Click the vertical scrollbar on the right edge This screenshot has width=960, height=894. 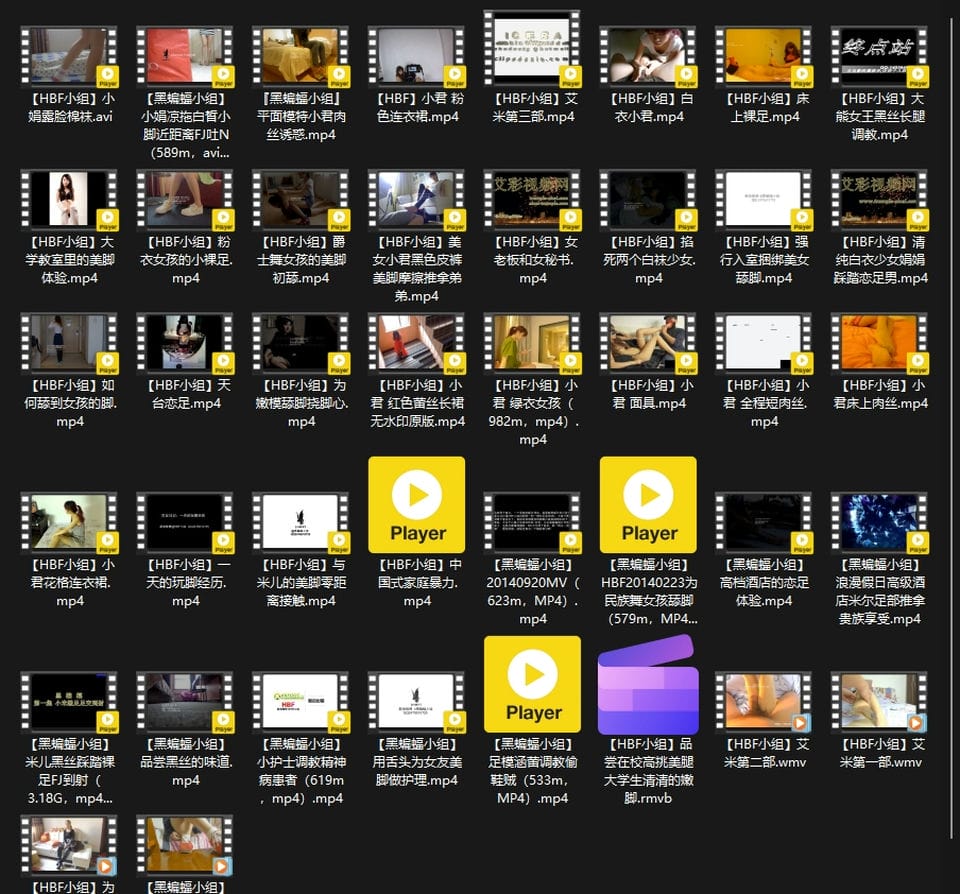[952, 429]
